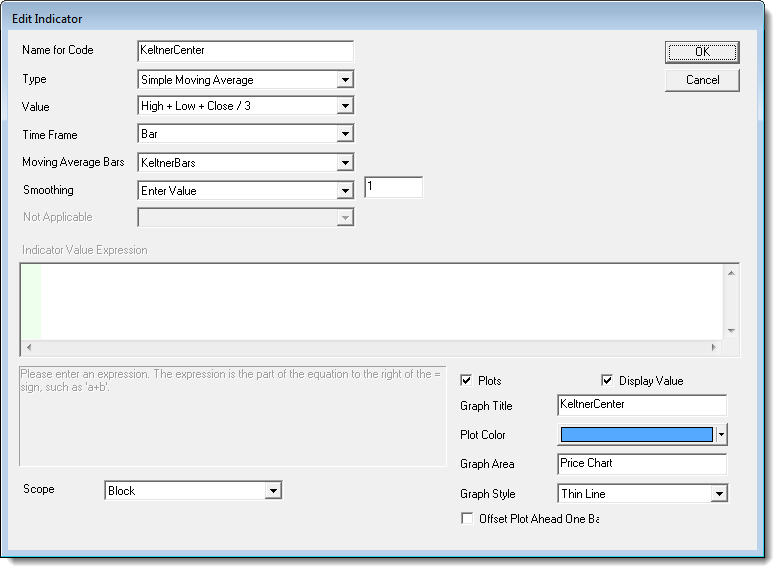The width and height of the screenshot is (780, 573).
Task: Open the Time Frame dropdown
Action: [x=345, y=134]
